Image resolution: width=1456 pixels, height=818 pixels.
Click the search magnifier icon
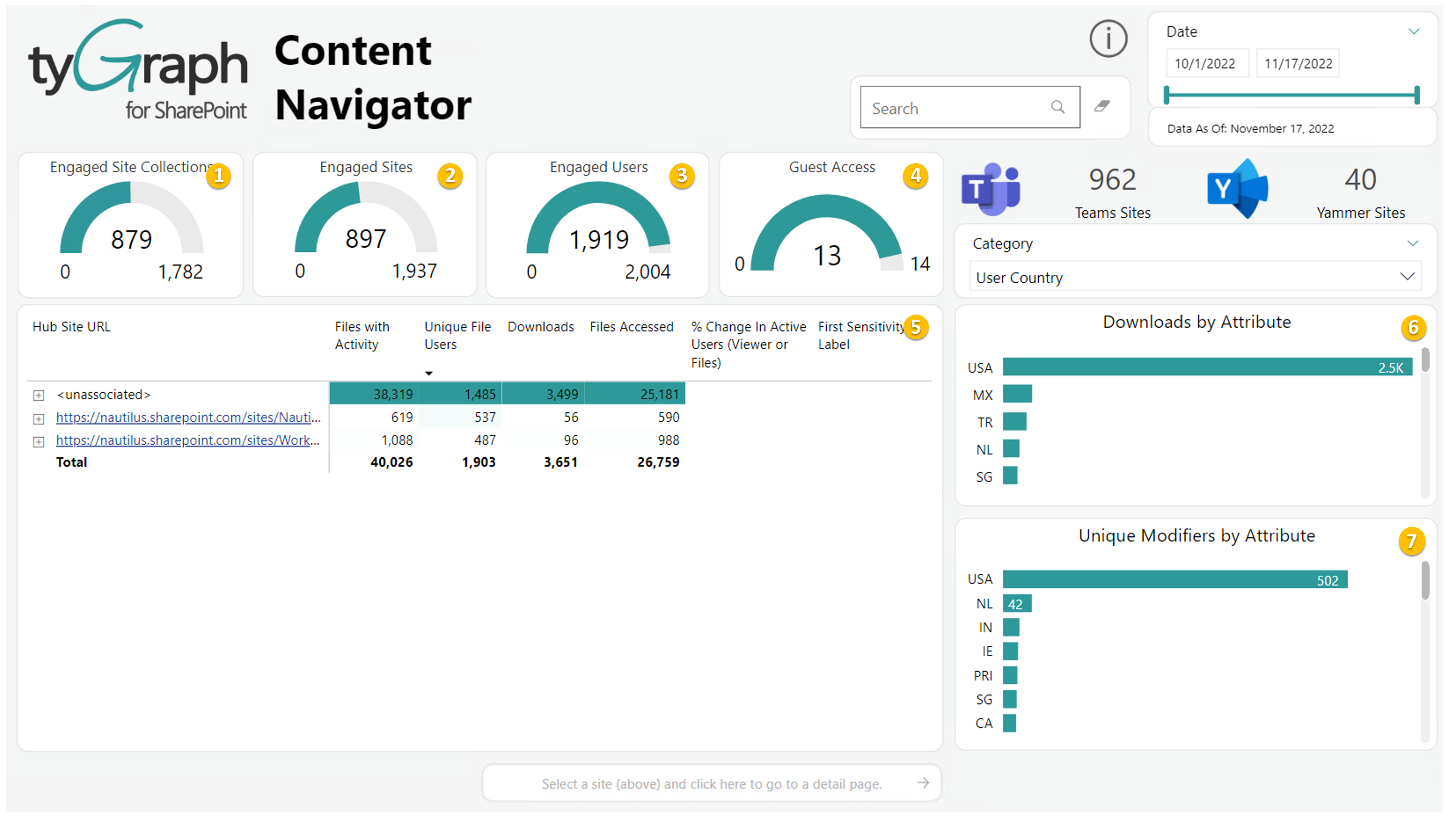click(x=1057, y=107)
